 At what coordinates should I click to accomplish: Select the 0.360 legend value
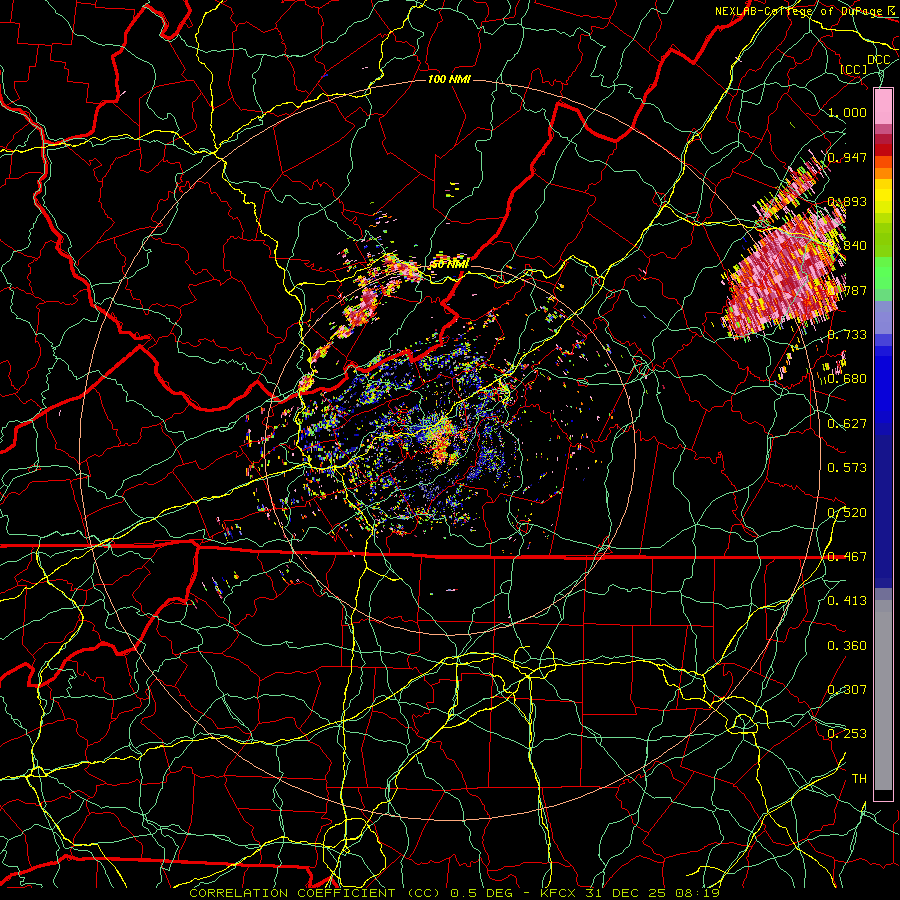point(847,646)
